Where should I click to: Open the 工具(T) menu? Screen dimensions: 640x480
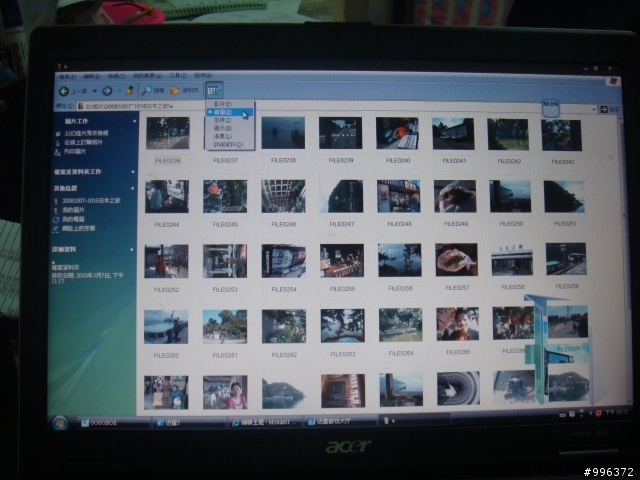(x=178, y=76)
